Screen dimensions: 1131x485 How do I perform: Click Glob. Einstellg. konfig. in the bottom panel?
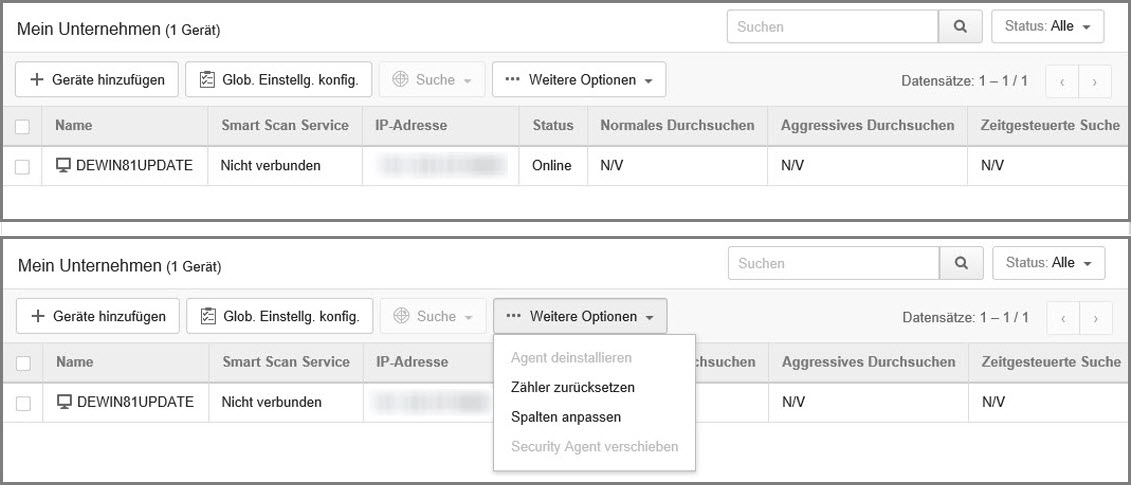coord(280,316)
